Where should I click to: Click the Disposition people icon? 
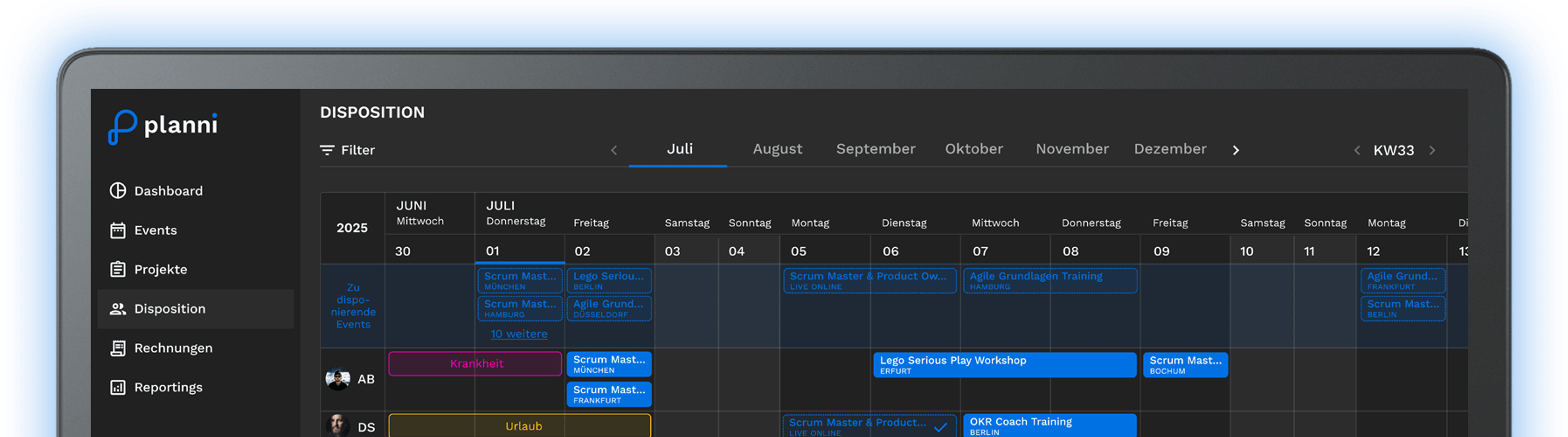(x=118, y=308)
